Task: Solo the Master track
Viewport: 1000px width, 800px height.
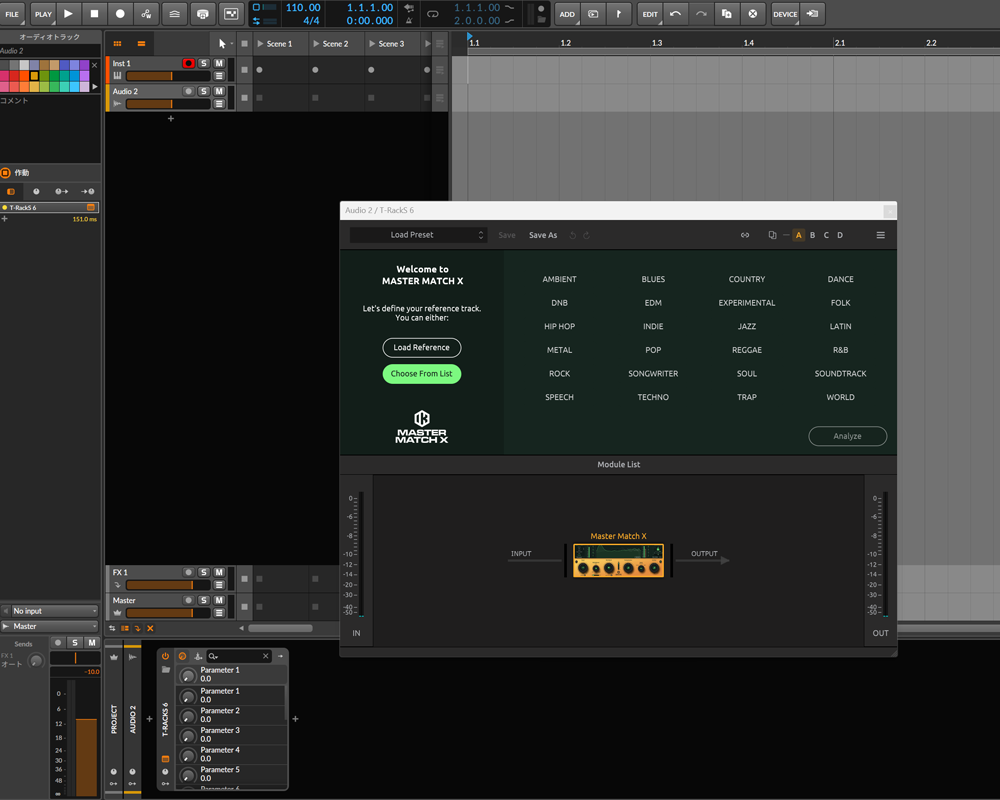Action: point(203,600)
